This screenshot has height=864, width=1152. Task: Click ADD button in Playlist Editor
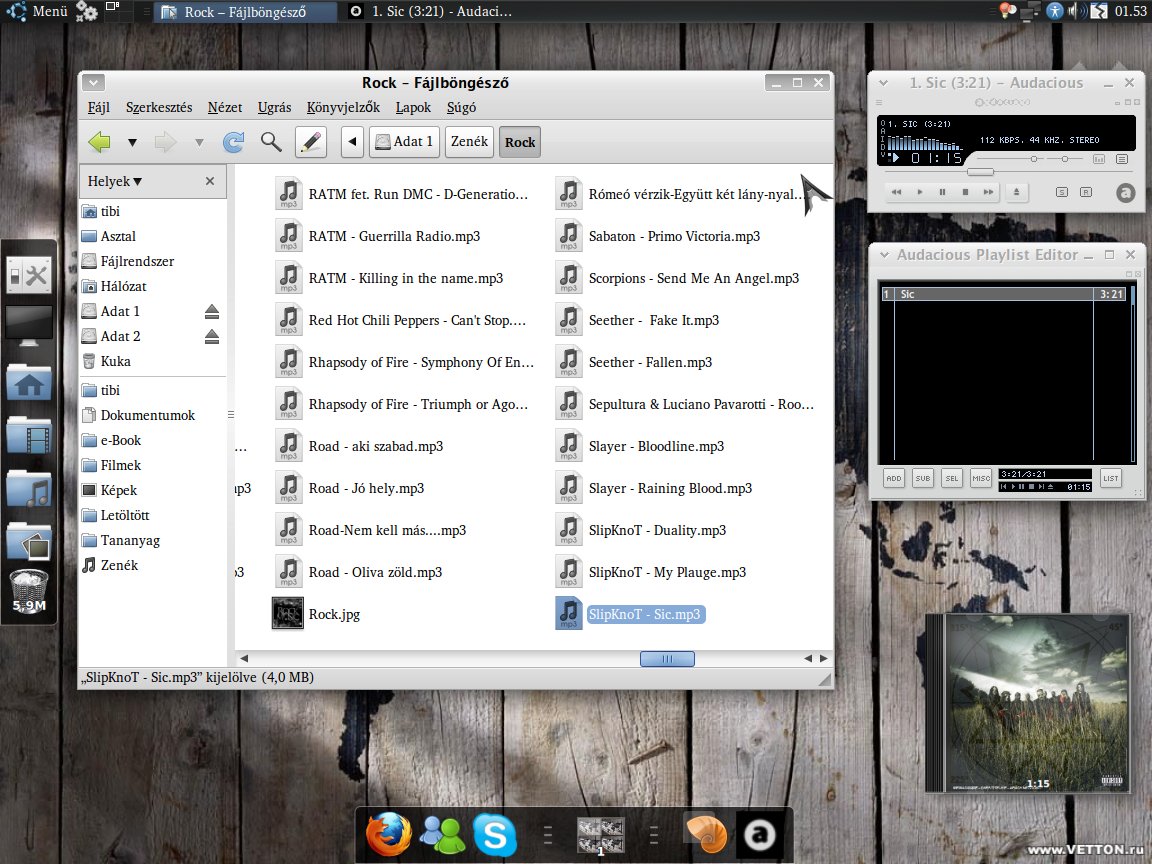tap(893, 478)
